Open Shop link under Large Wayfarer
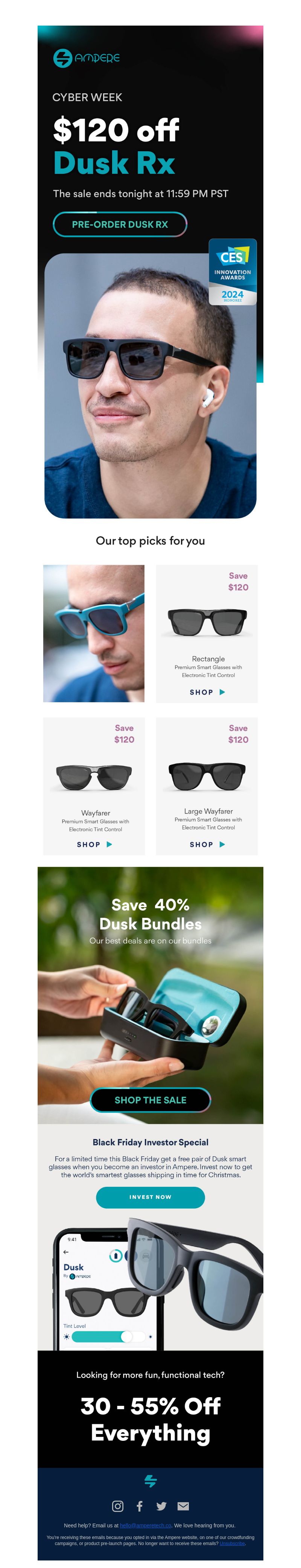Image resolution: width=301 pixels, height=1568 pixels. coord(207,844)
